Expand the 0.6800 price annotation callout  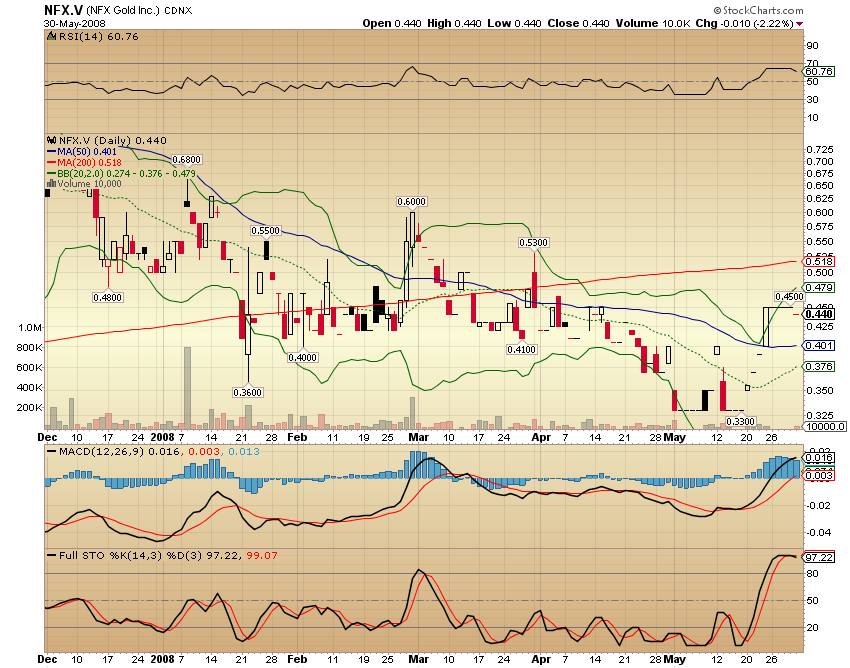click(x=187, y=159)
